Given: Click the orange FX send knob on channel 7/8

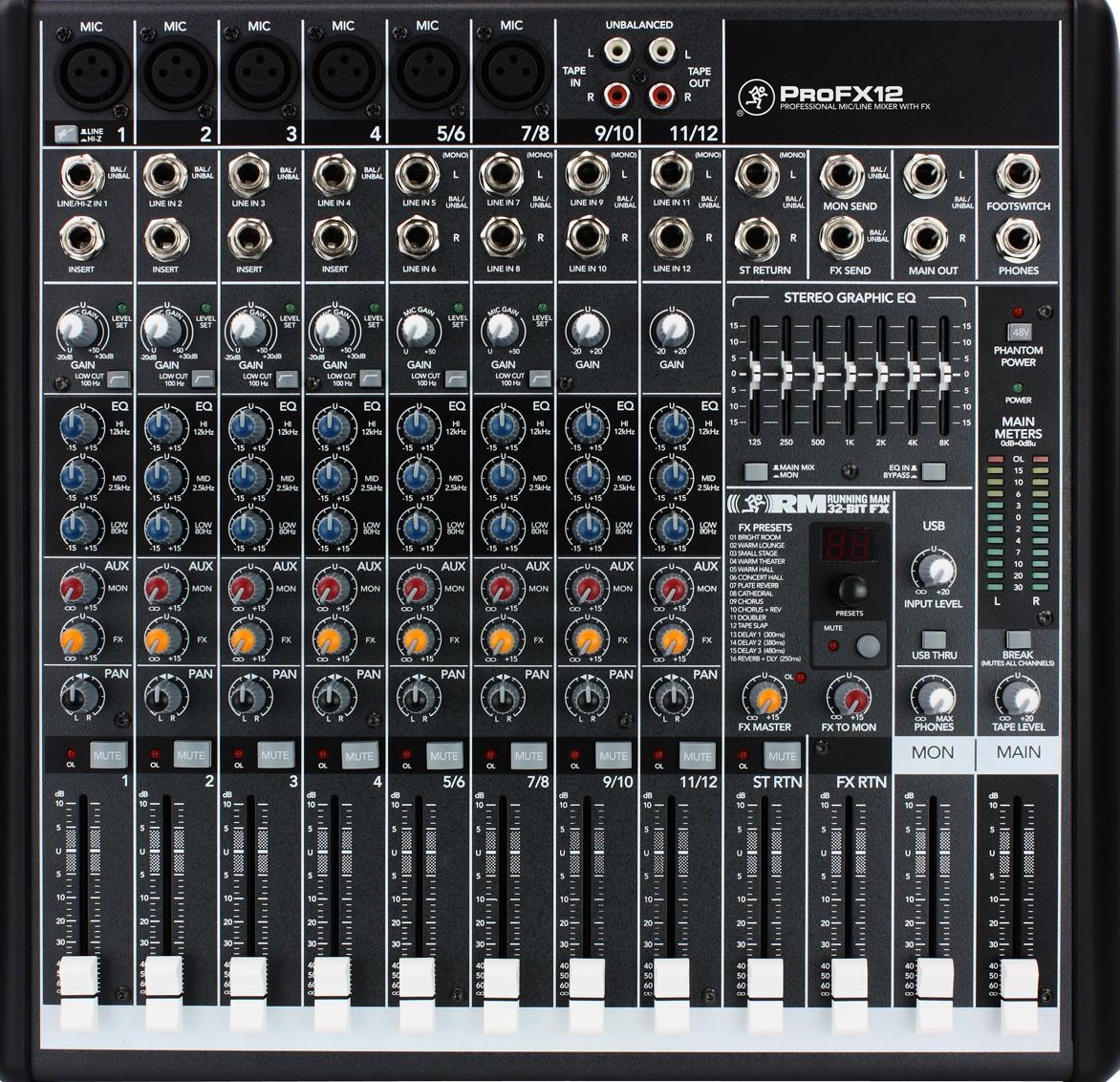Looking at the screenshot, I should tap(502, 640).
